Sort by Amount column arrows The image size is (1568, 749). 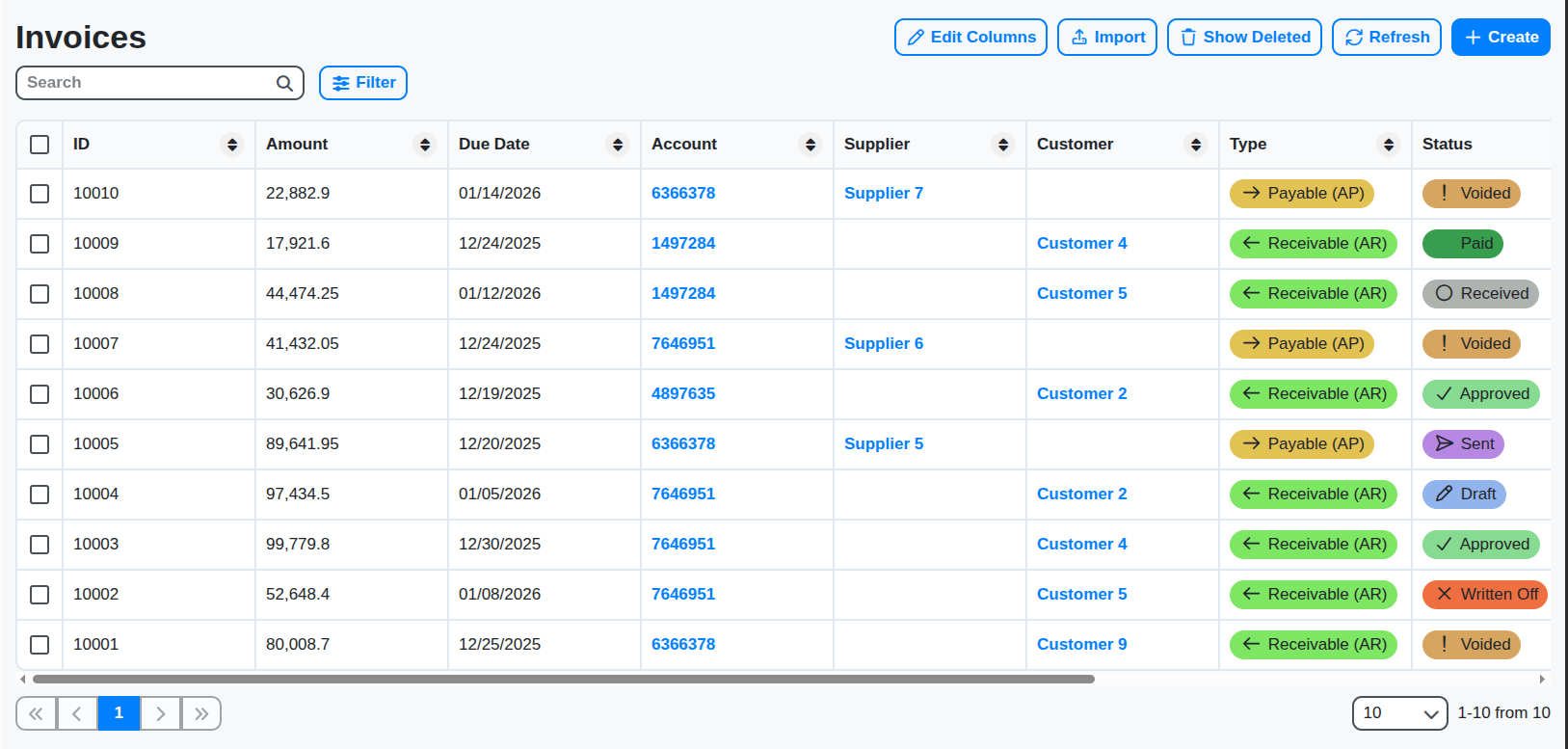[x=425, y=145]
